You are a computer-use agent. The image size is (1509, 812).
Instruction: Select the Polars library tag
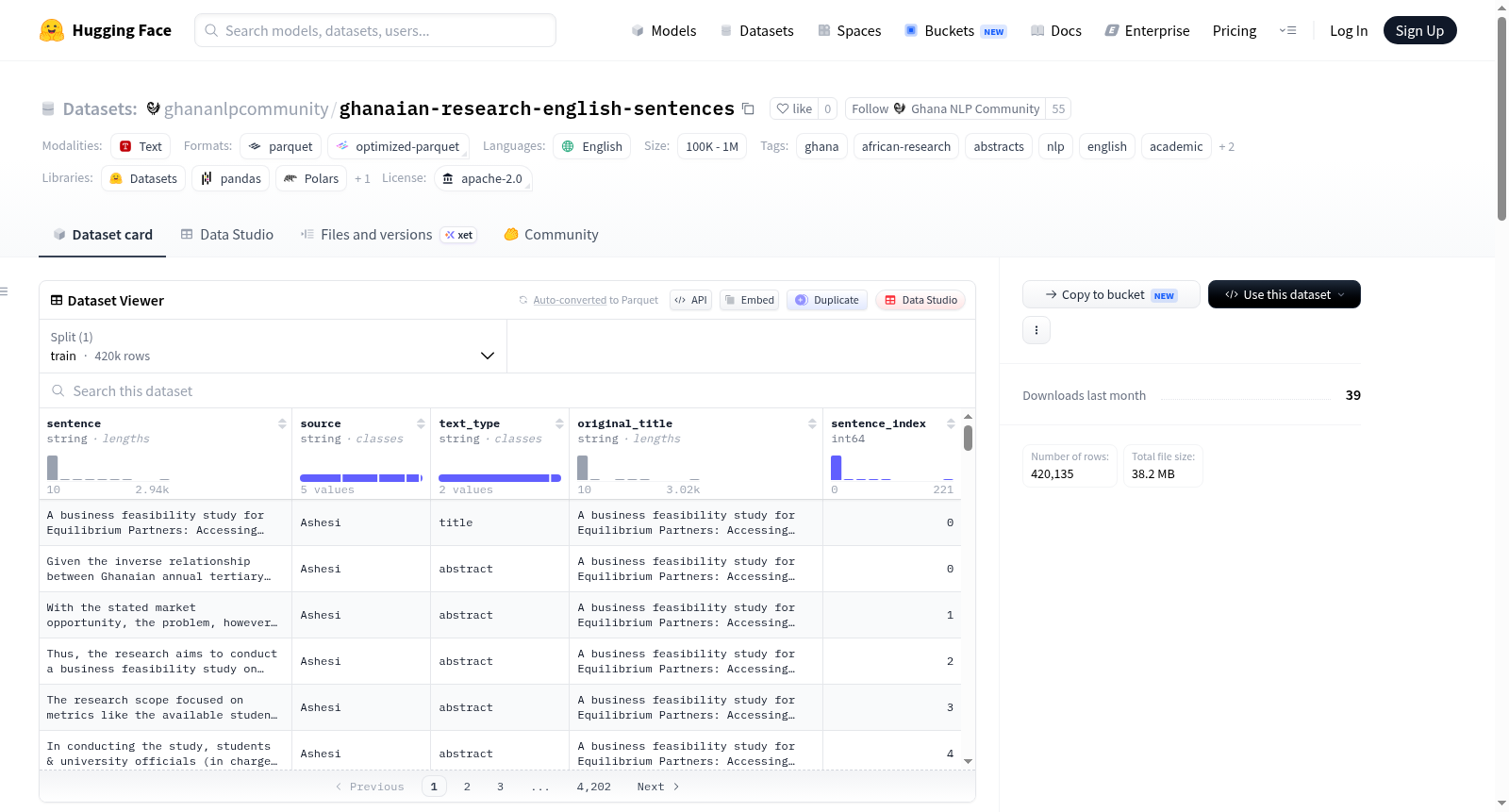pos(311,178)
